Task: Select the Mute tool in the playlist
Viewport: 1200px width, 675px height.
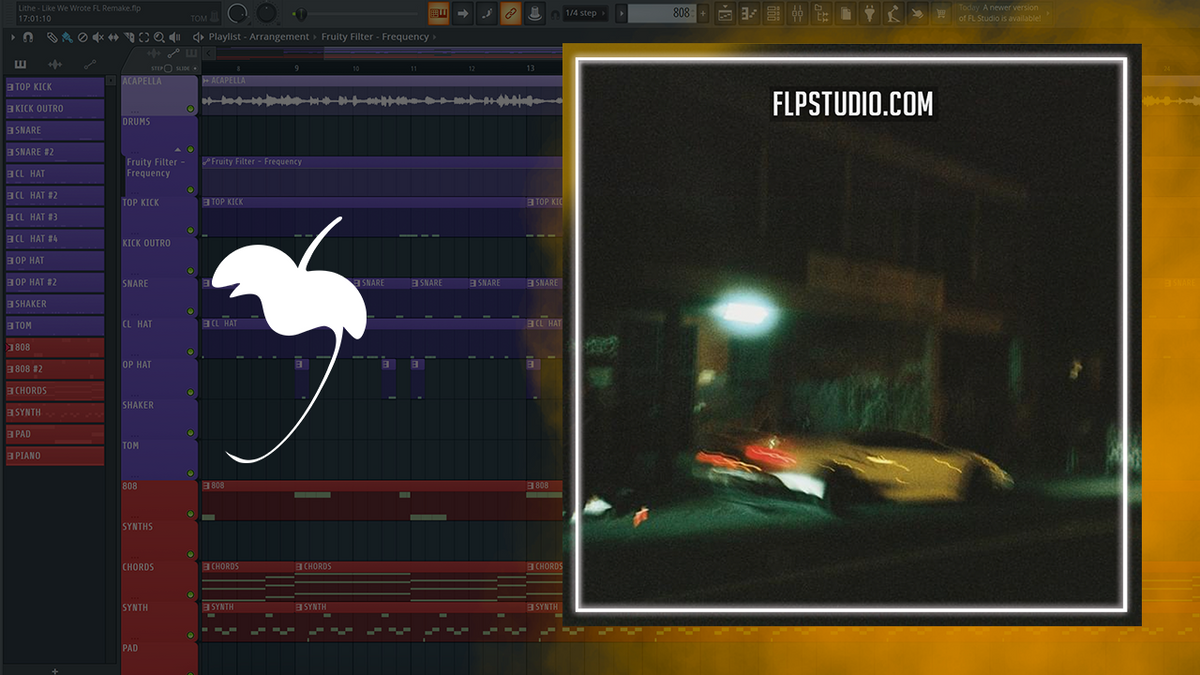Action: click(98, 37)
